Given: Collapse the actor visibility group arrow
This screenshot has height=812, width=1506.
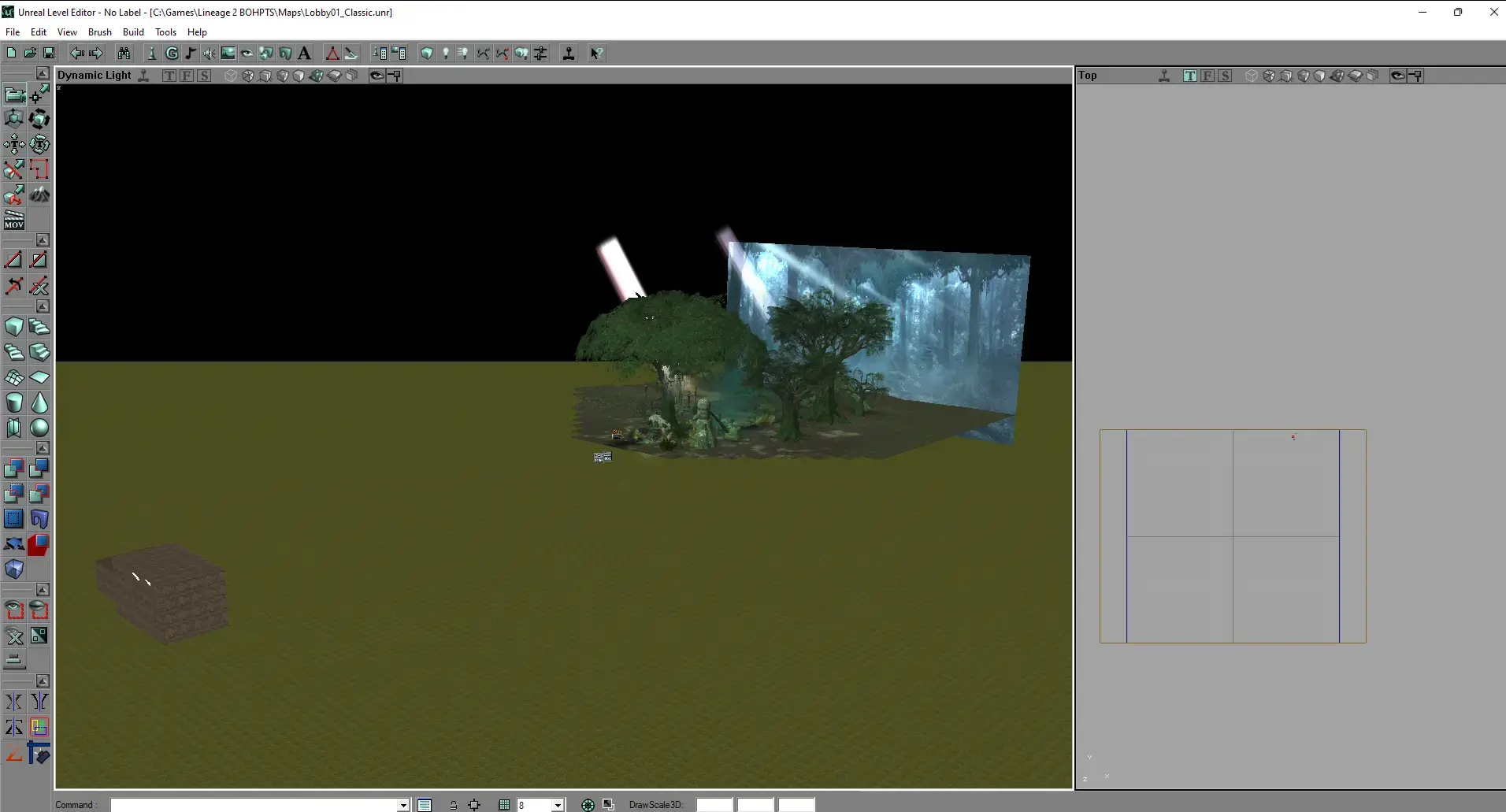Looking at the screenshot, I should click(43, 590).
